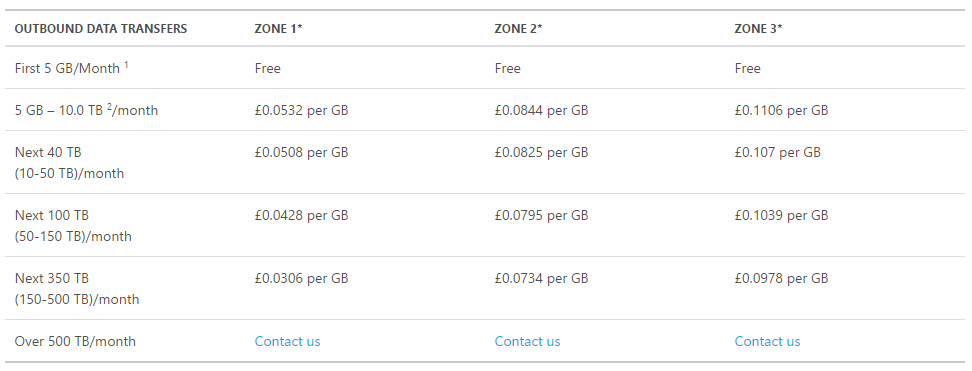The height and width of the screenshot is (371, 972).
Task: Click the Over 500 TB/month row label
Action: pyautogui.click(x=75, y=341)
